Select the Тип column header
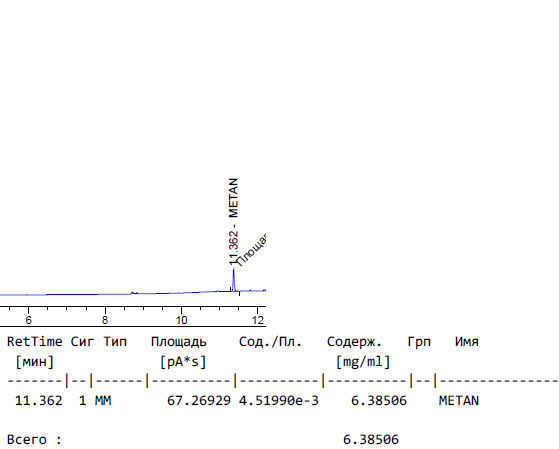 tap(115, 342)
